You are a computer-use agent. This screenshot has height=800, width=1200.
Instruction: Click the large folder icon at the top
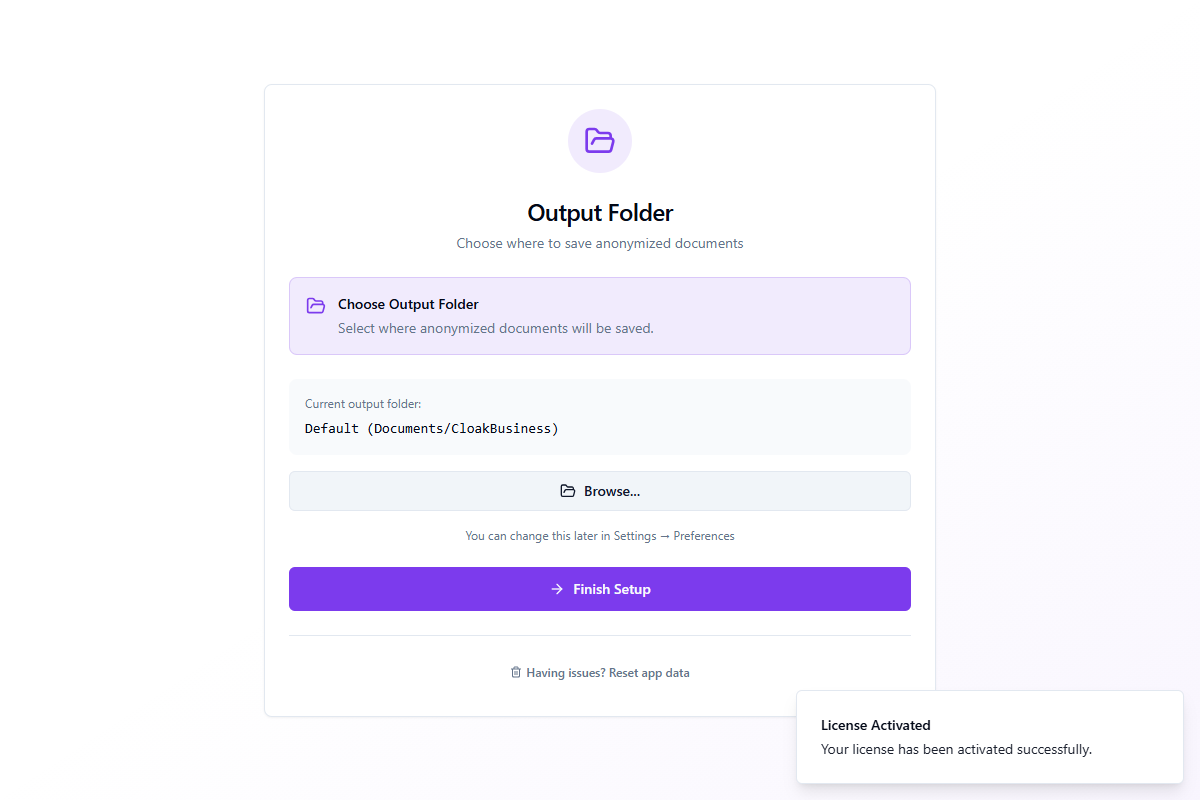point(600,141)
